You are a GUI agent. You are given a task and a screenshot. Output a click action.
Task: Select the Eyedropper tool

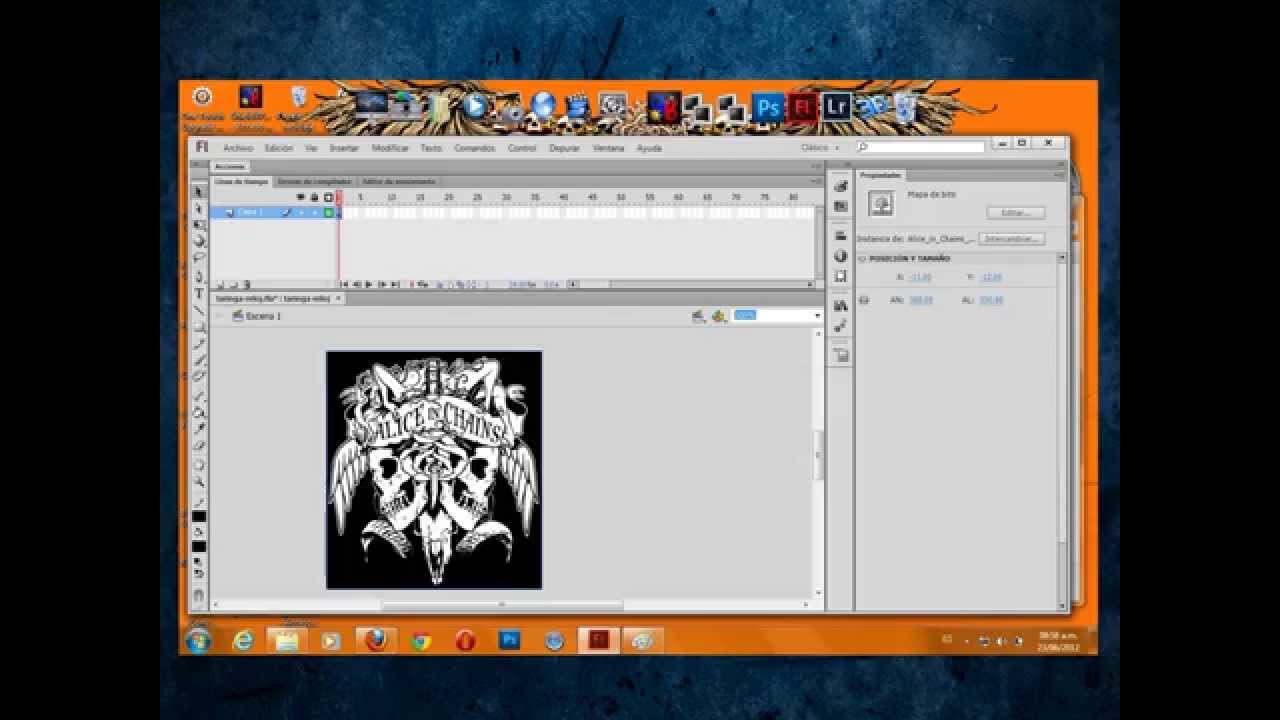199,427
